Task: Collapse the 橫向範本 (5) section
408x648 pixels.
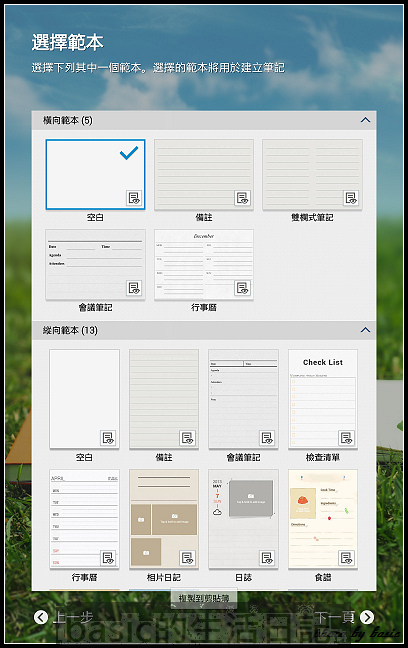Action: pyautogui.click(x=365, y=120)
